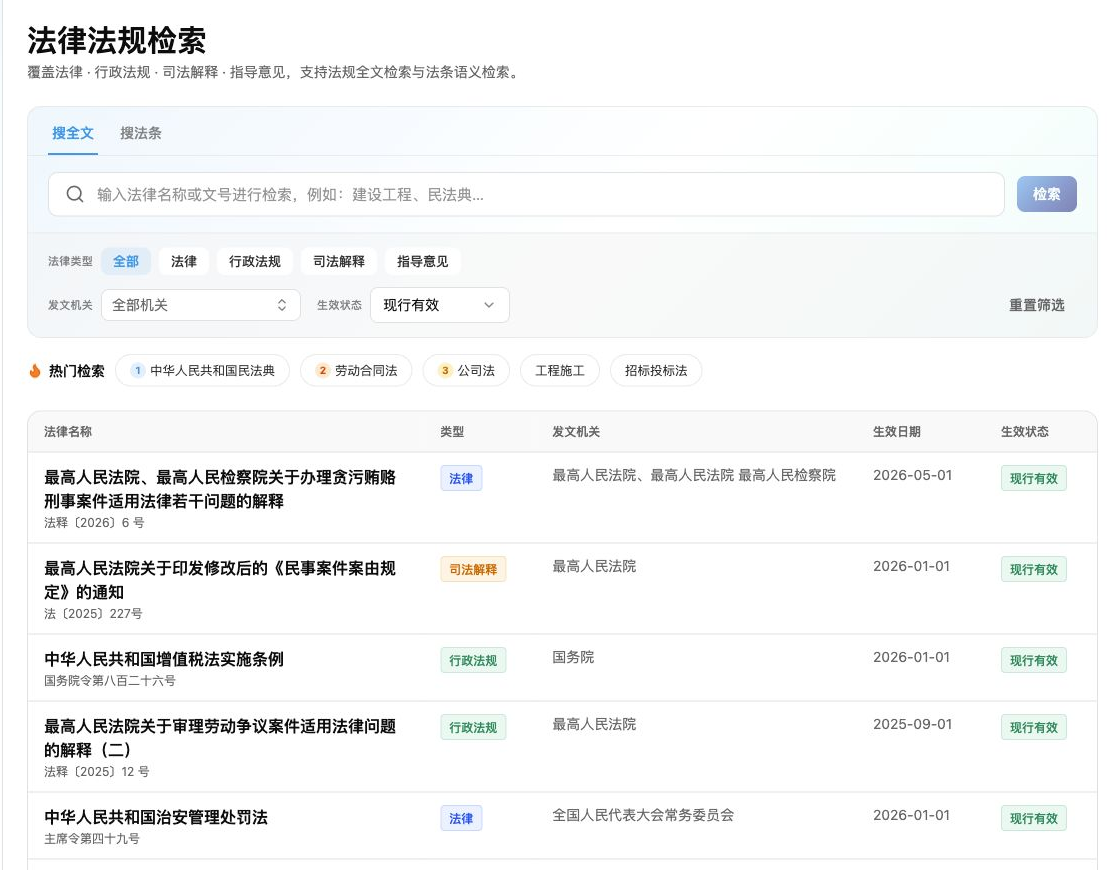The height and width of the screenshot is (870, 1115).
Task: Click the 法律名称 column header
Action: click(x=68, y=432)
